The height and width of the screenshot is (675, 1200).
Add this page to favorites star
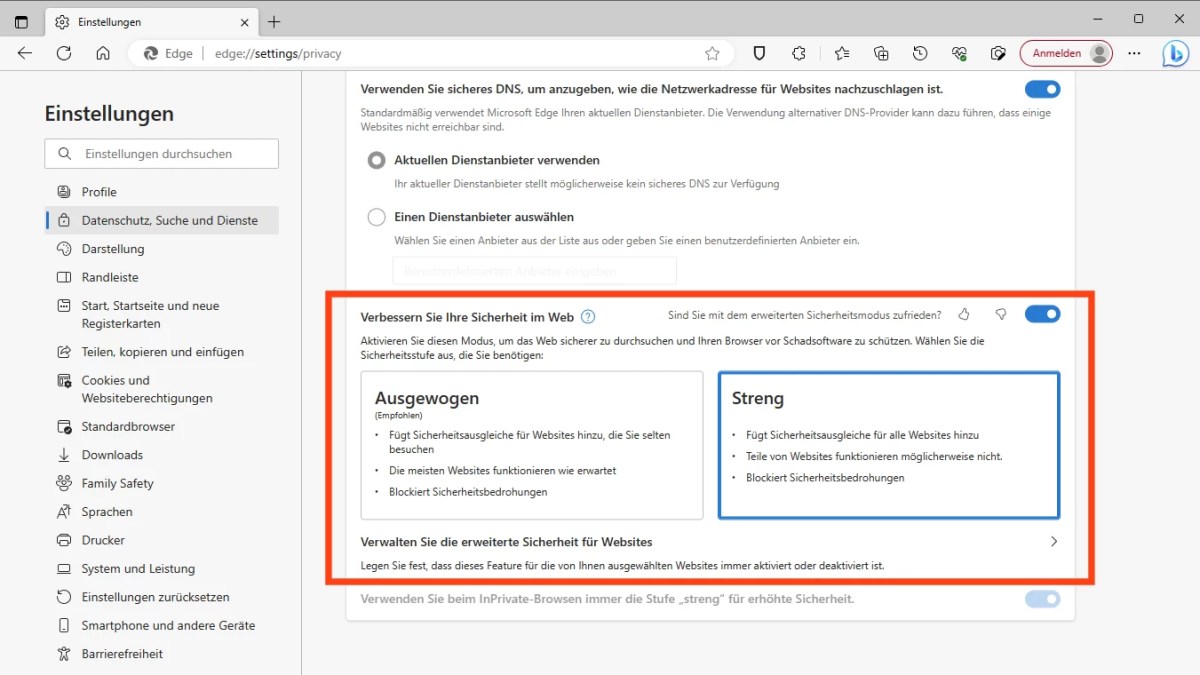712,54
